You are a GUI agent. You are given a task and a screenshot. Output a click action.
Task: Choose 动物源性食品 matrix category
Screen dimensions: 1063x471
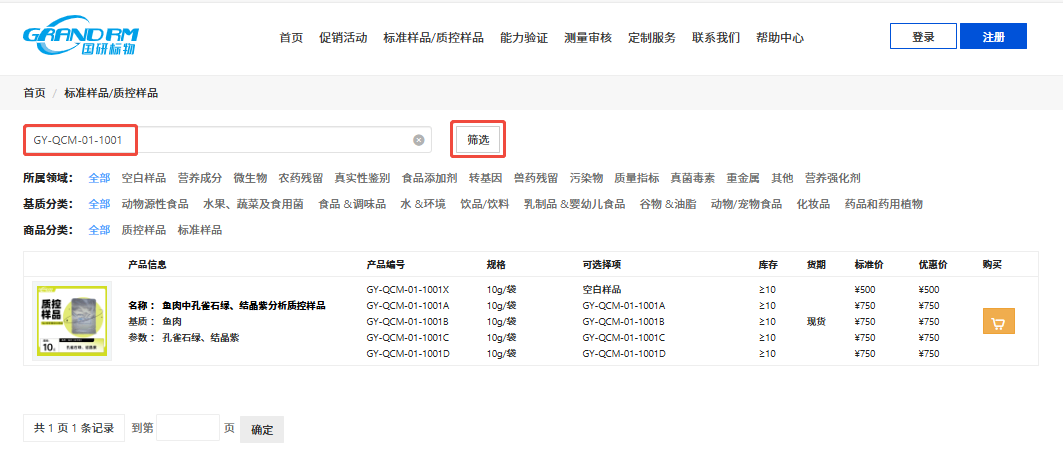155,204
